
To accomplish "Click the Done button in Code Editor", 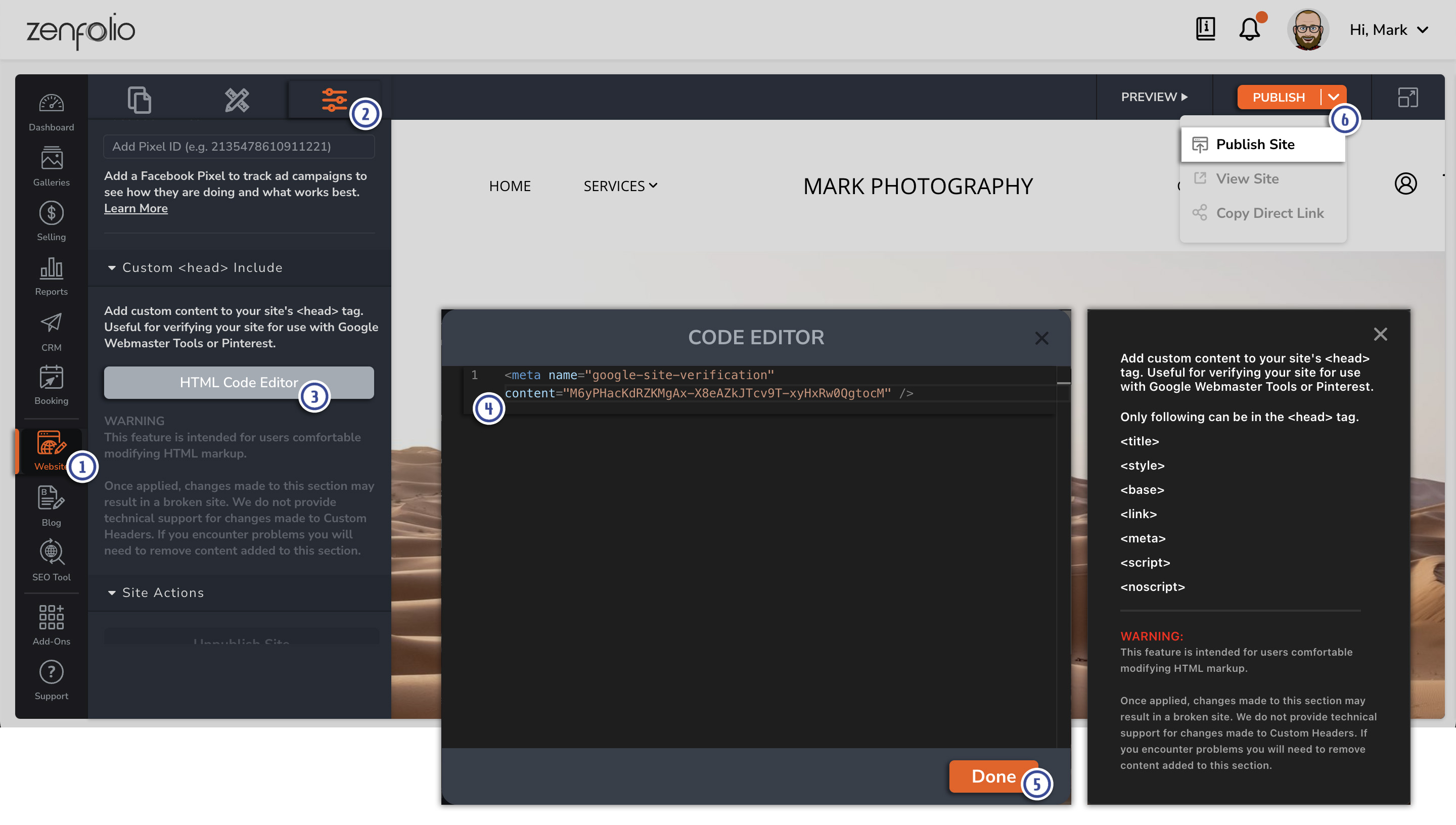I will [x=992, y=776].
